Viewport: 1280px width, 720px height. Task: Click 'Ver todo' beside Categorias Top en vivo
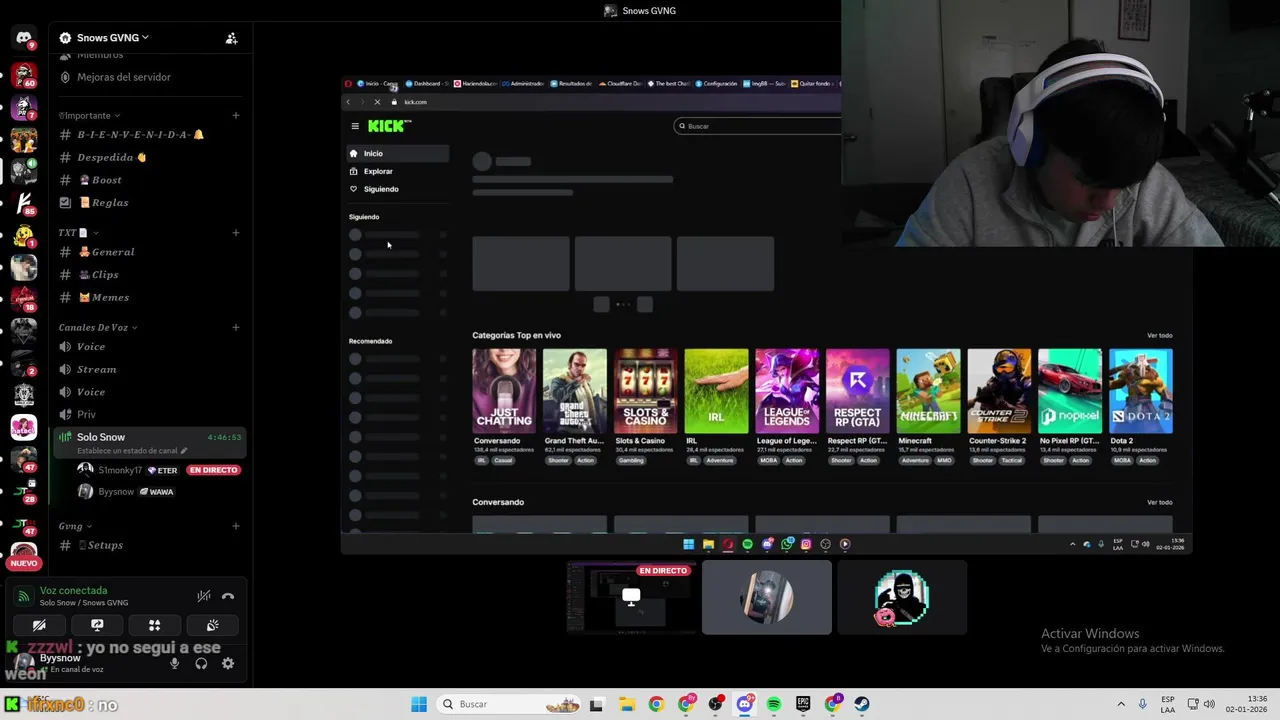coord(1159,335)
